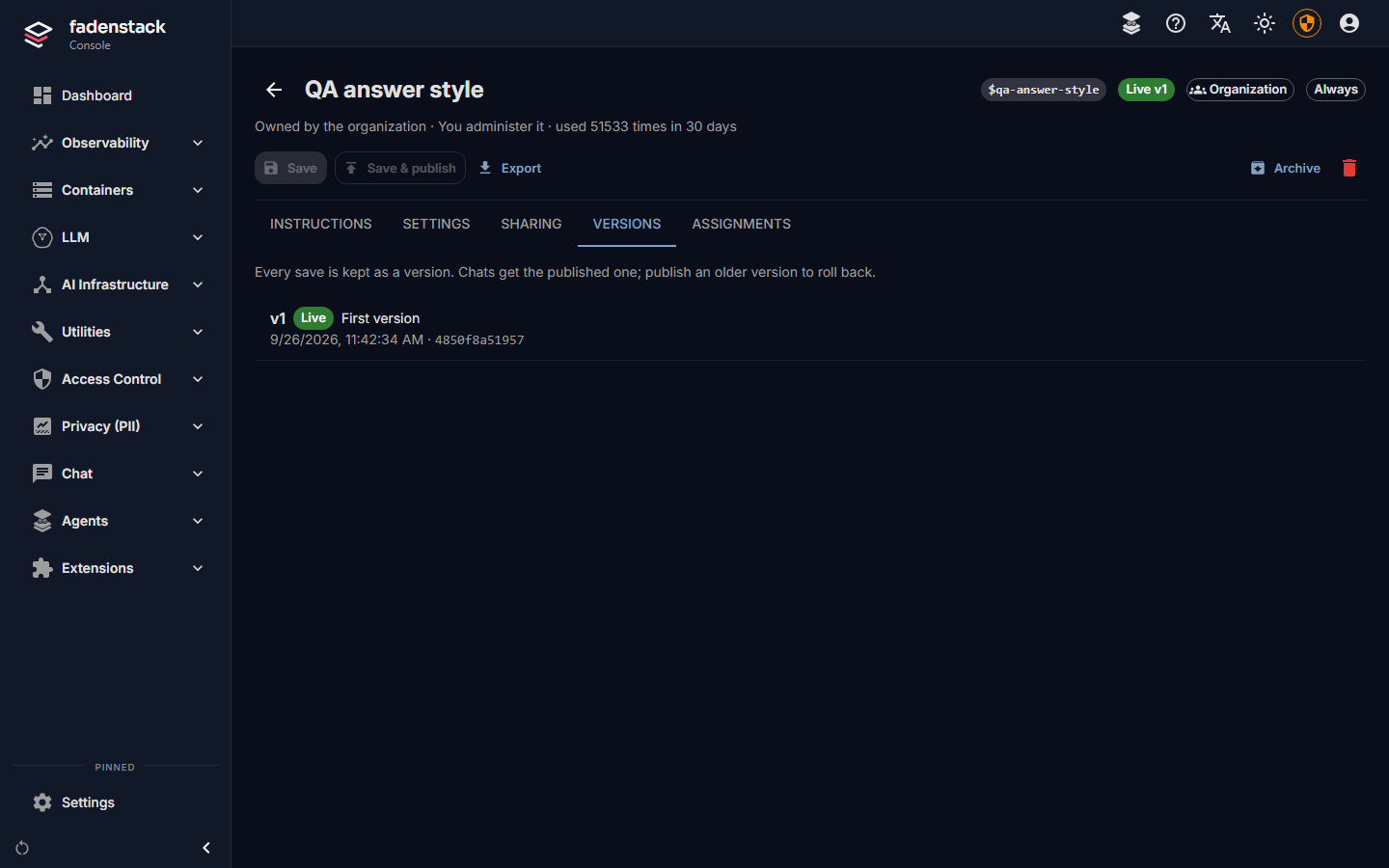Click the Extensions puzzle icon
Viewport: 1389px width, 868px height.
(42, 568)
